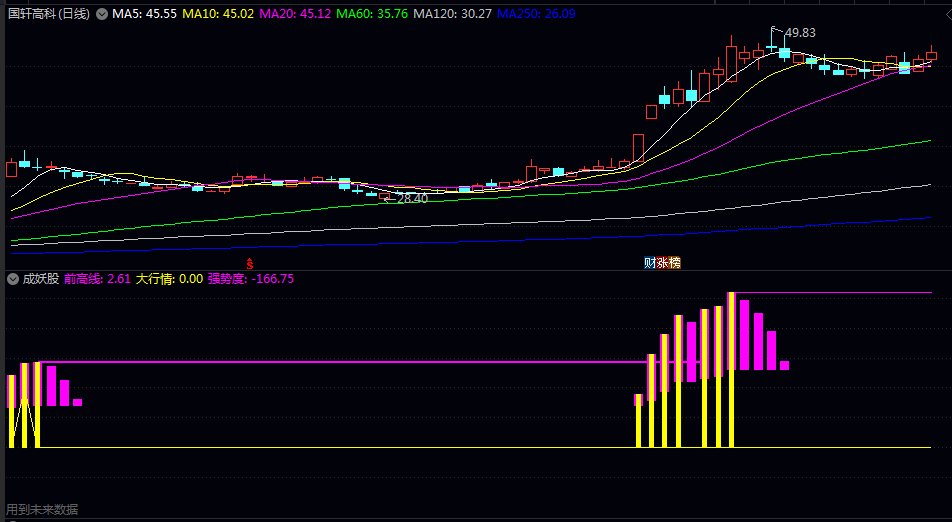Select the 国轩高科 (日线) chart title

[49, 13]
